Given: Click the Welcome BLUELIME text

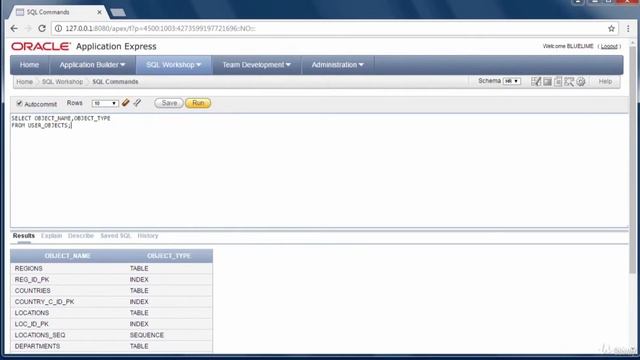Looking at the screenshot, I should click(x=568, y=47).
